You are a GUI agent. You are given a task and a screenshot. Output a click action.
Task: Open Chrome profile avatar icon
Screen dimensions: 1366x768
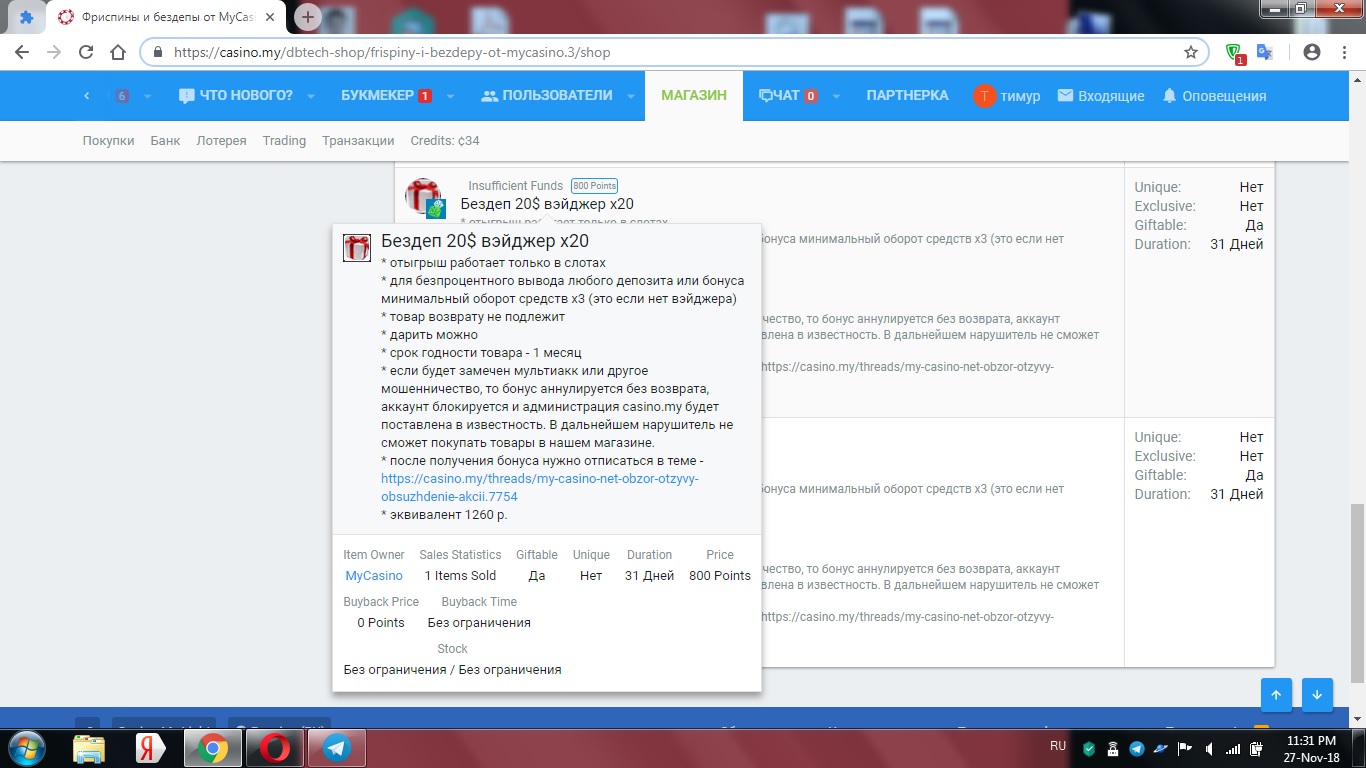point(1312,52)
